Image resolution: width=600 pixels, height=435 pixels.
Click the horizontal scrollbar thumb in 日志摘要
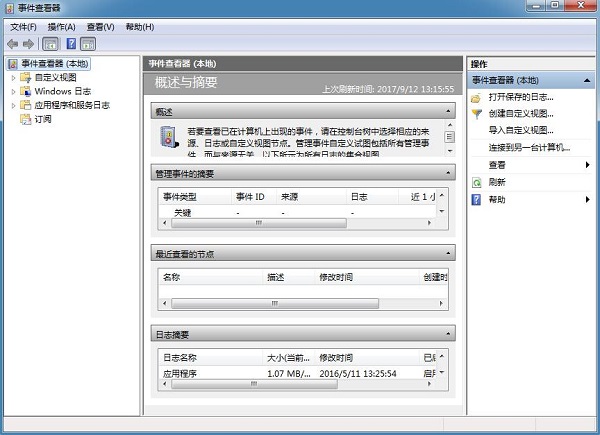[254, 384]
